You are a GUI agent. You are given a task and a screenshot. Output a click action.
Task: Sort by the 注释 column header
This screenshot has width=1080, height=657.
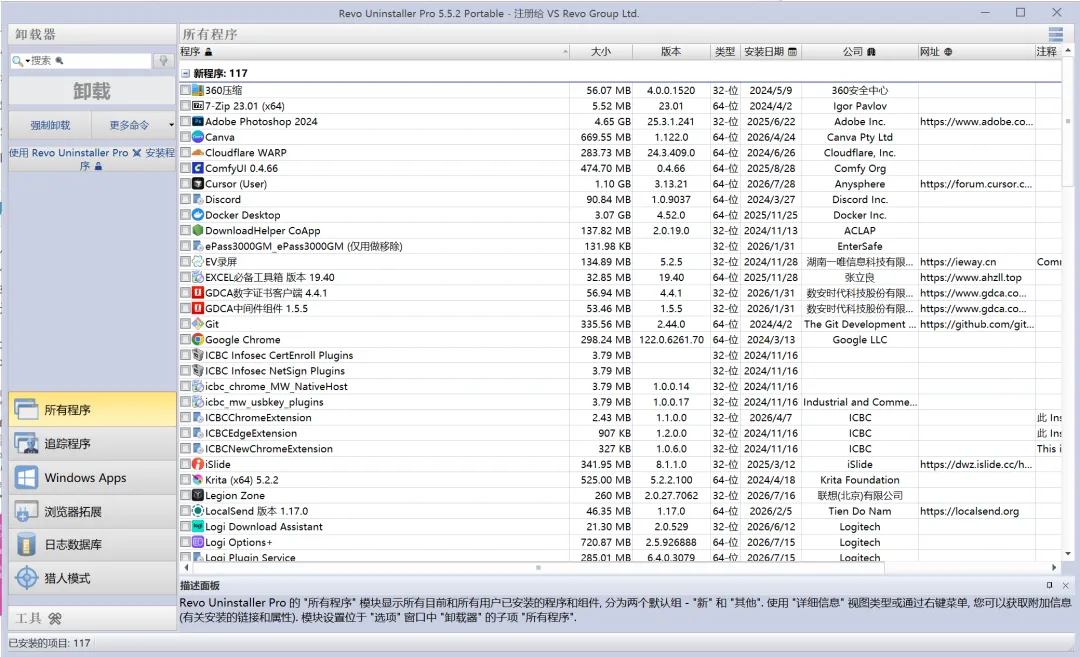pyautogui.click(x=1048, y=52)
